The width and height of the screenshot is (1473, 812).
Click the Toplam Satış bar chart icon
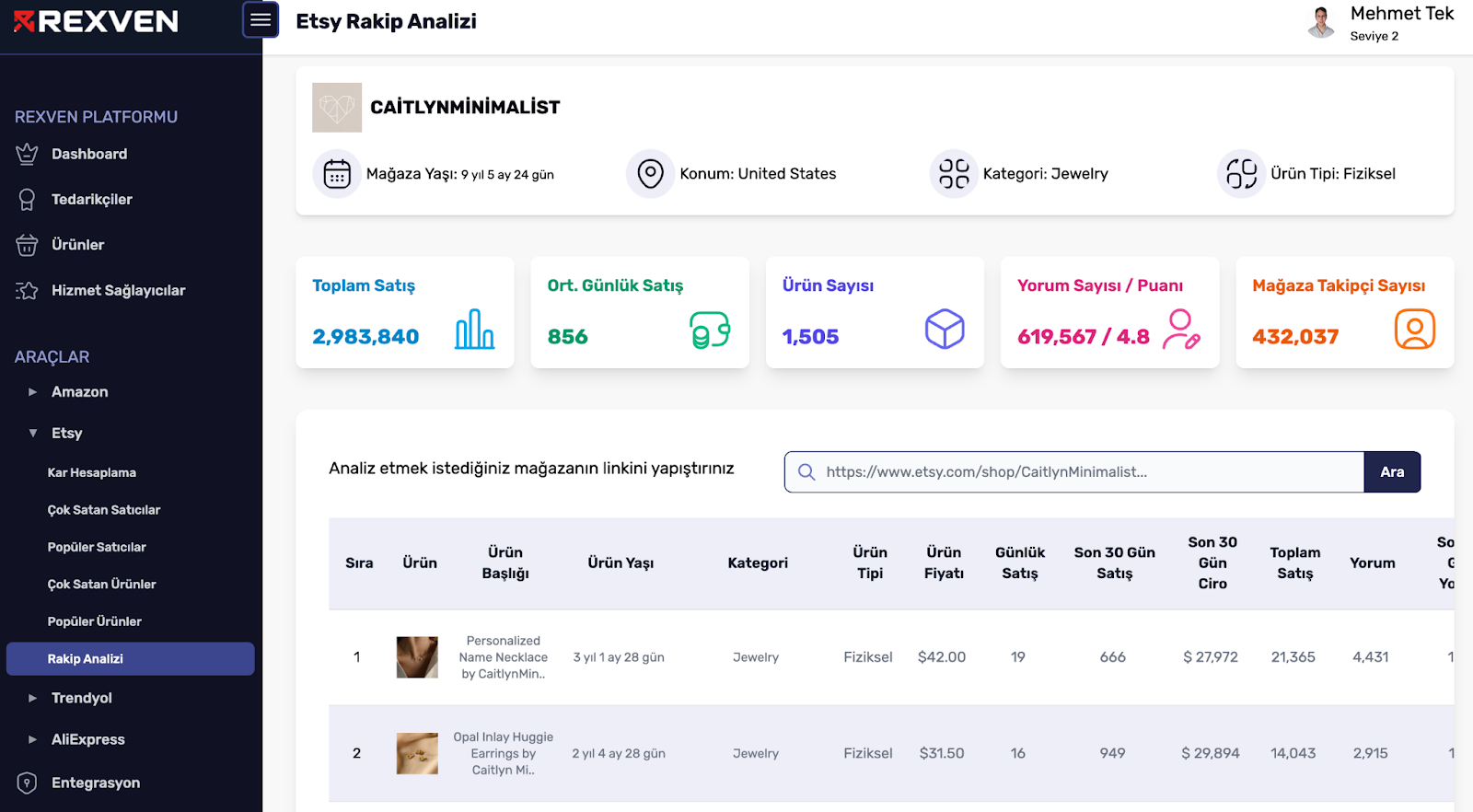[x=475, y=329]
